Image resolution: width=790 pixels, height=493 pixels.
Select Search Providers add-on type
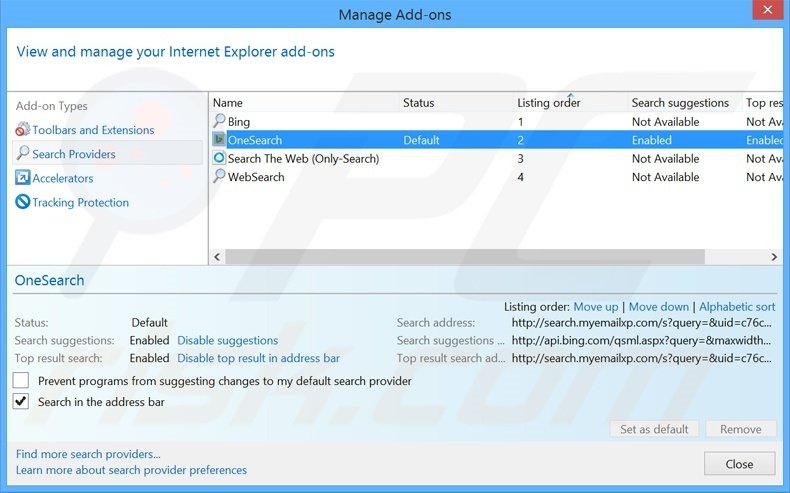point(107,154)
